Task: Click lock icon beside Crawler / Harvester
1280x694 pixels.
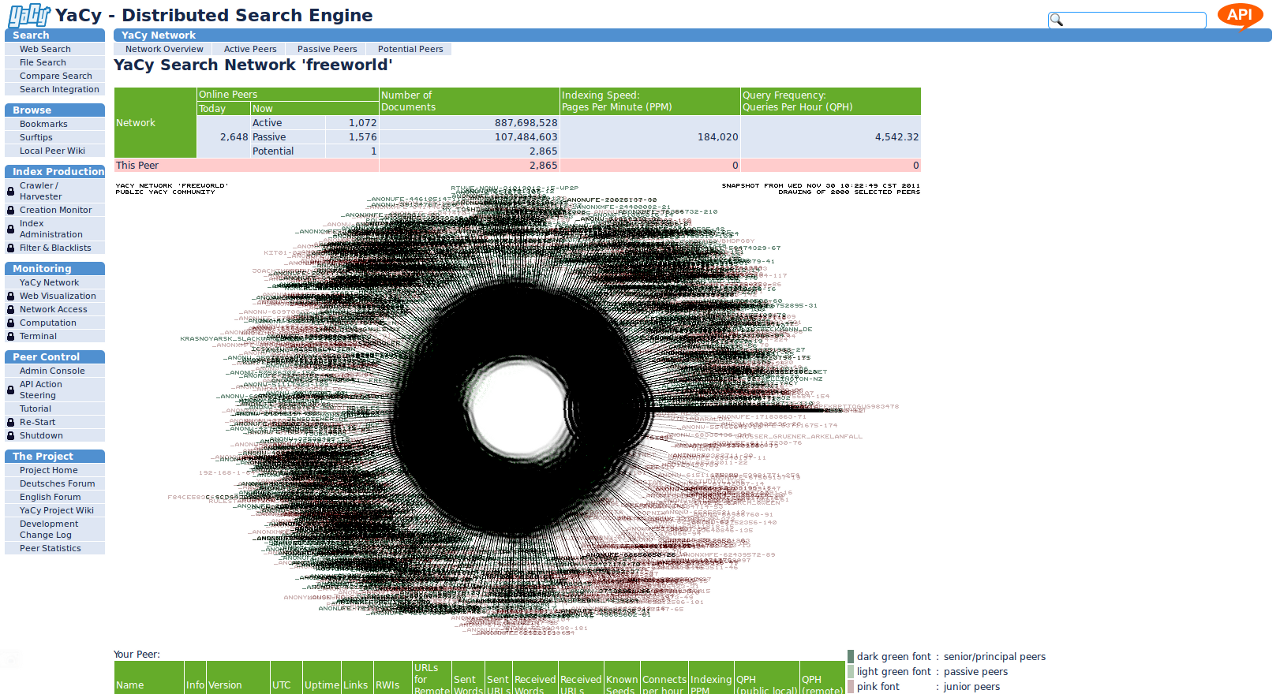Action: tap(11, 191)
